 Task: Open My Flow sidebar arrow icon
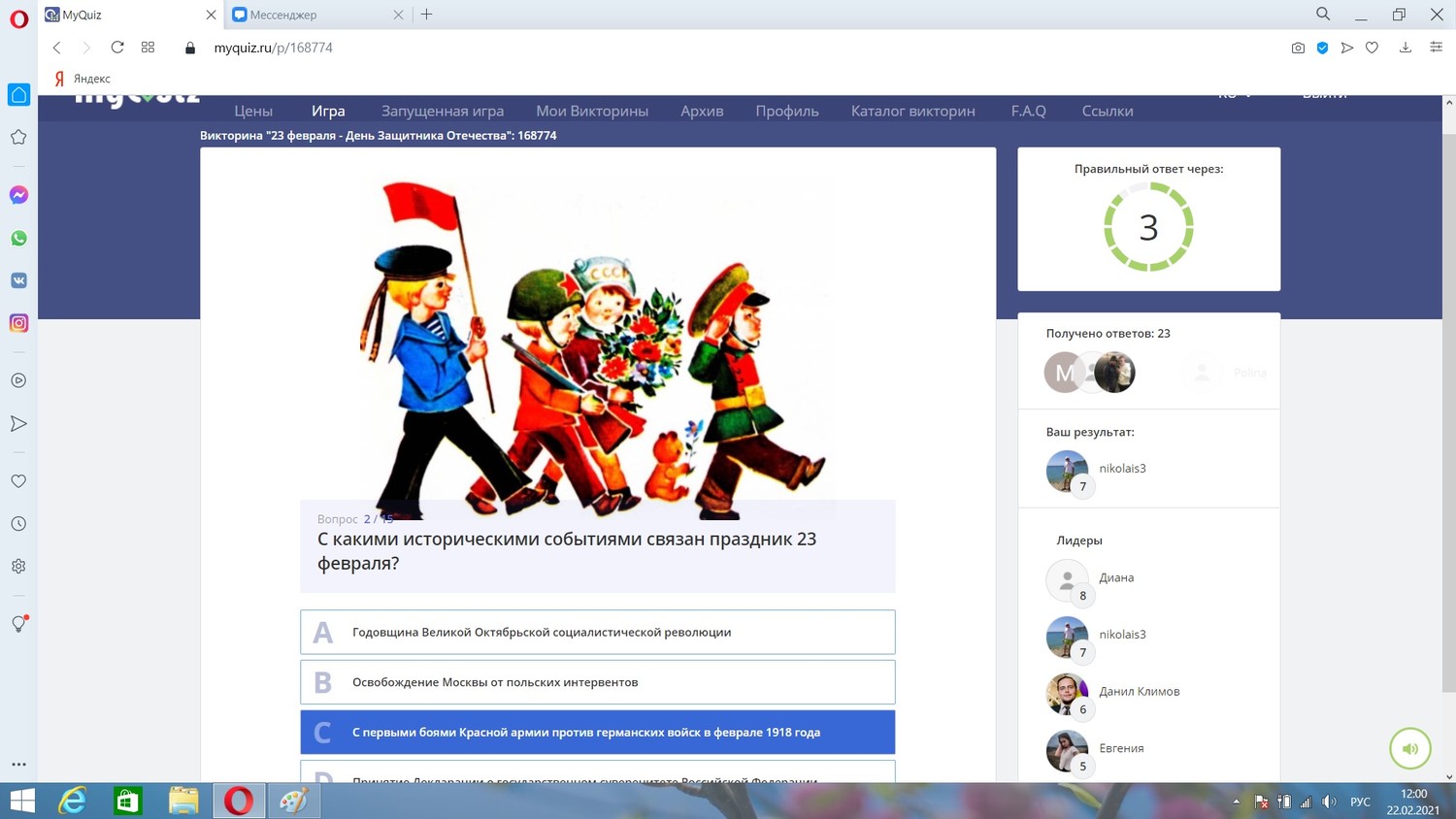coord(18,423)
